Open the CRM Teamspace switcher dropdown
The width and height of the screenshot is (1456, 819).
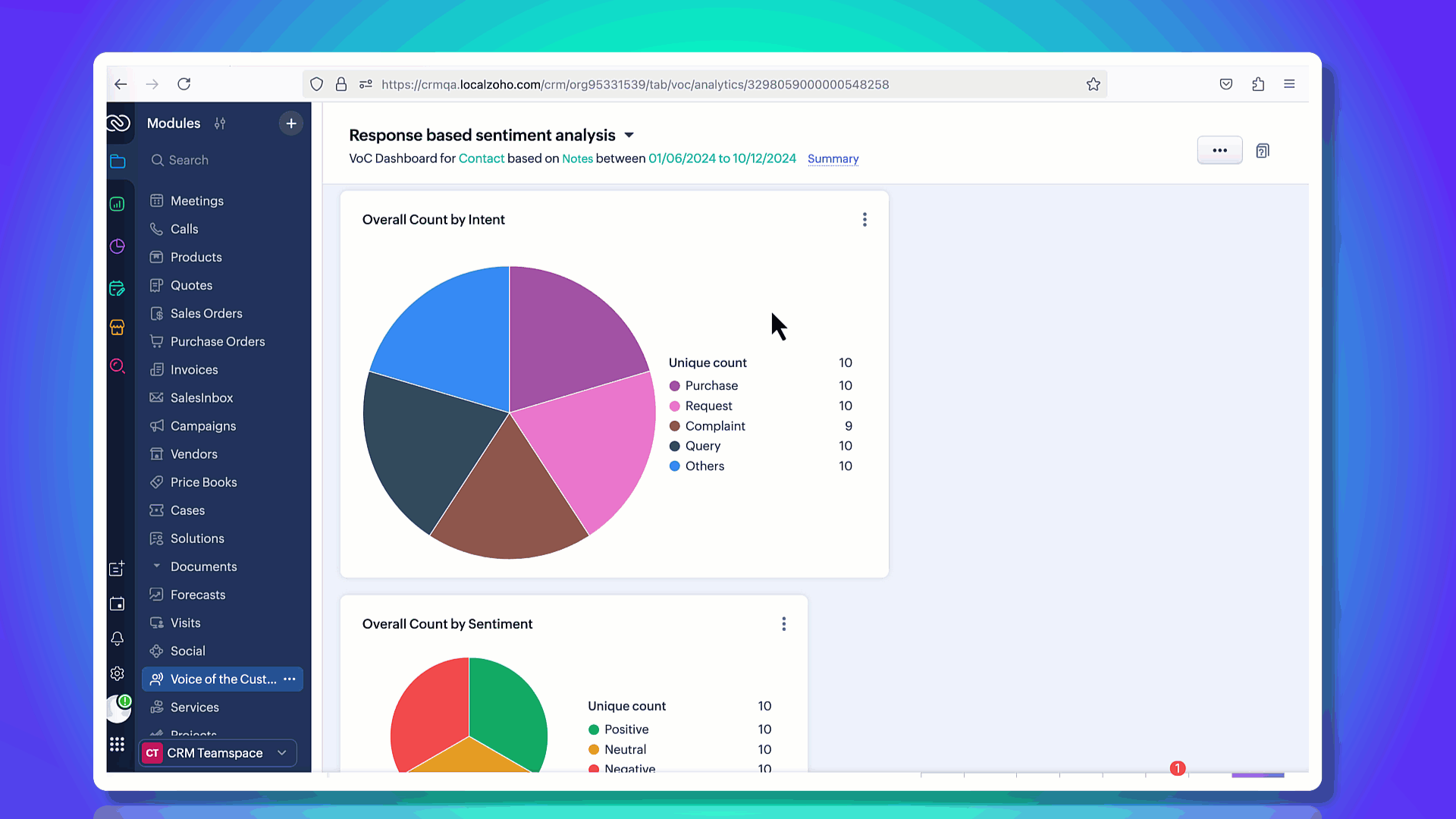[x=218, y=753]
